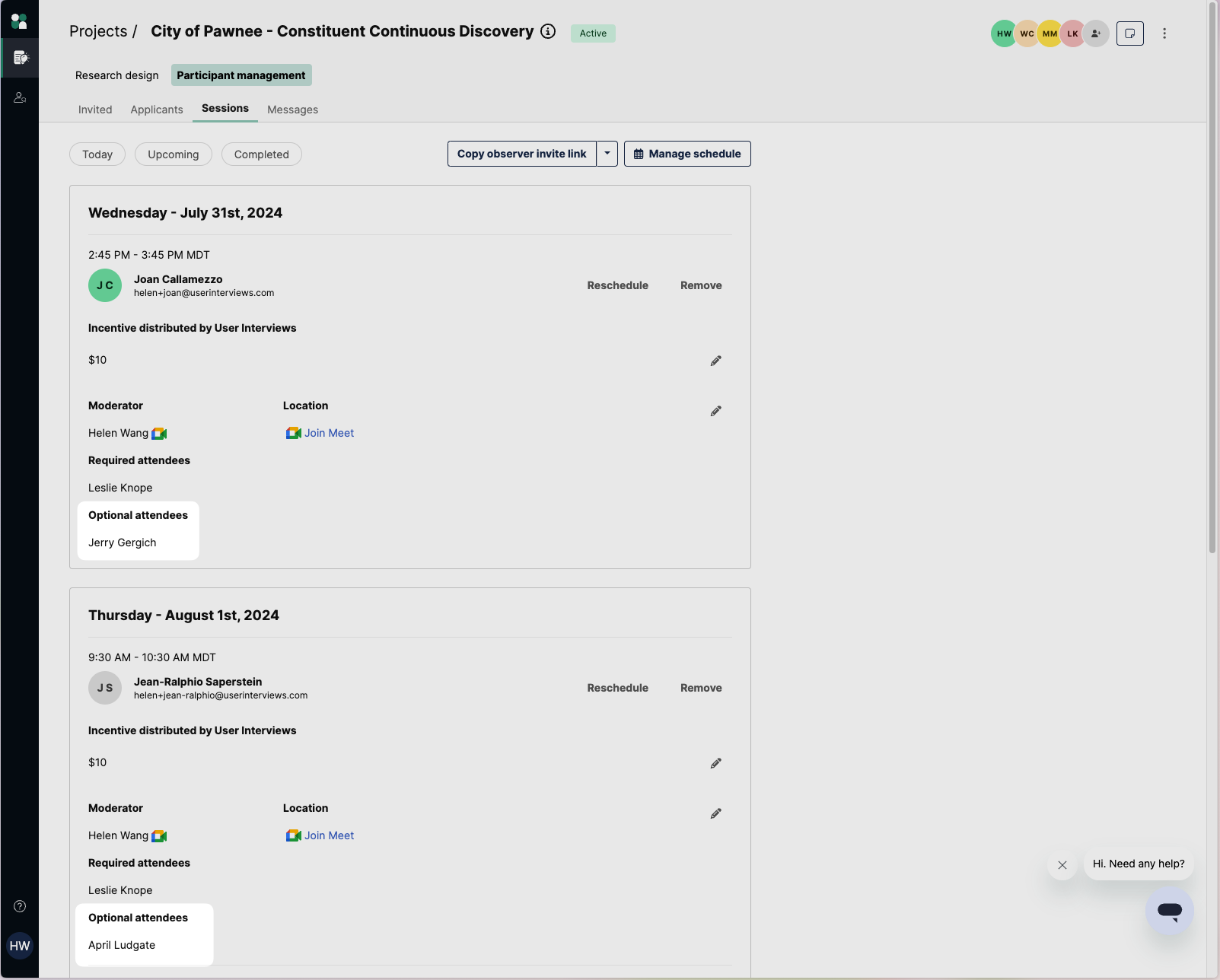Filter sessions by Today

click(97, 154)
